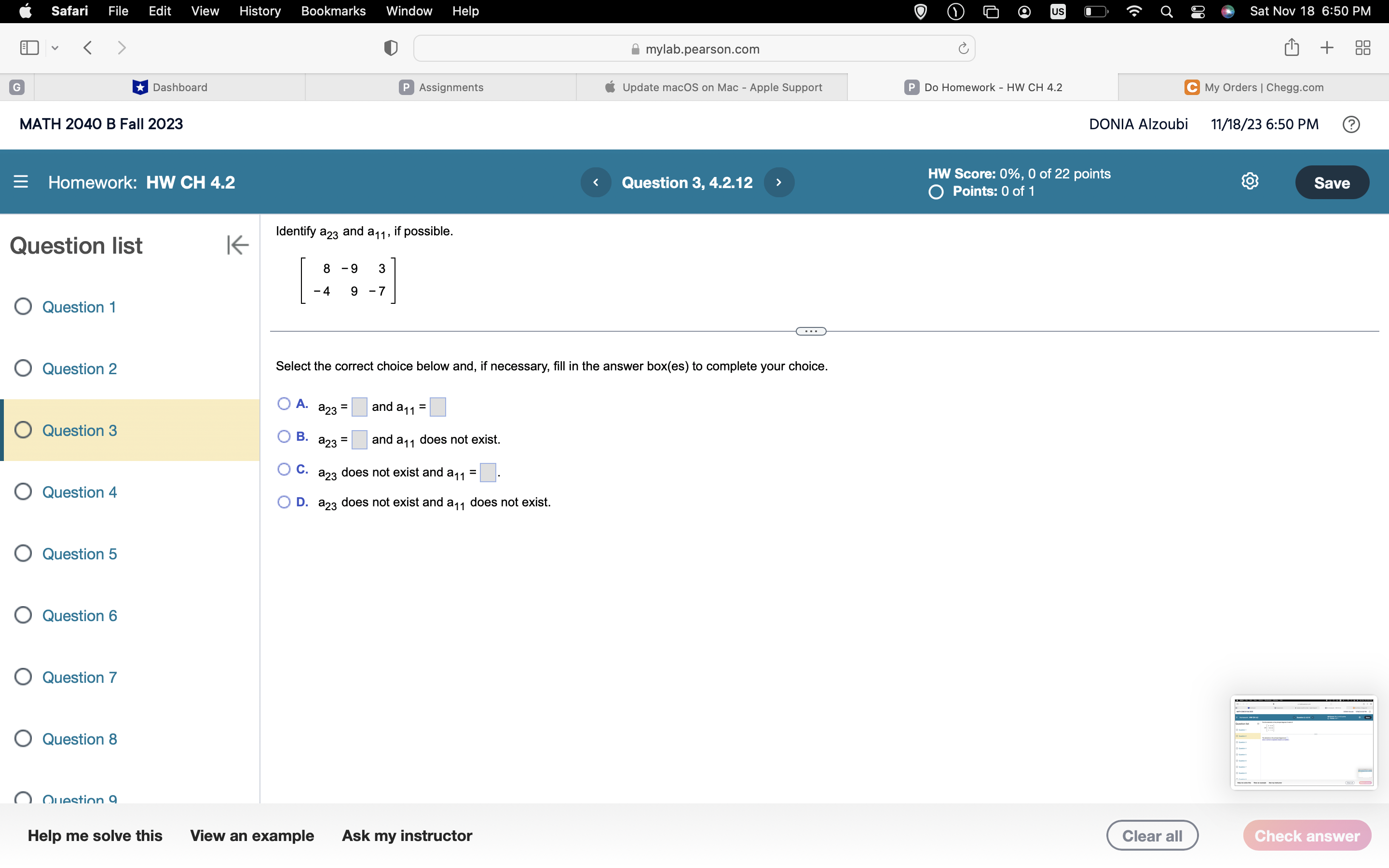Image resolution: width=1389 pixels, height=868 pixels.
Task: Switch to the Assignments tab
Action: [x=441, y=87]
